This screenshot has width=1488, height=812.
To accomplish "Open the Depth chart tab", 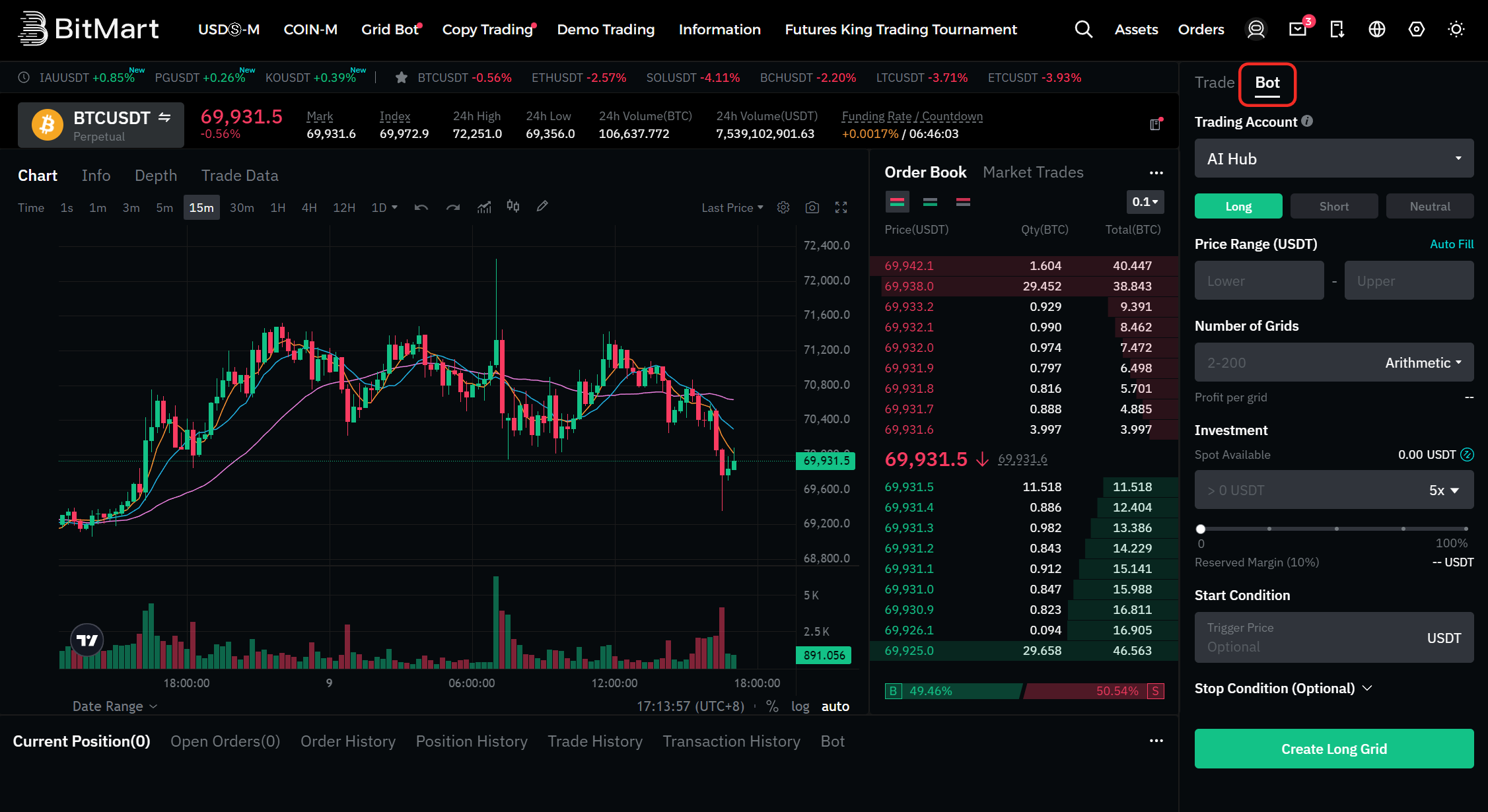I will click(x=156, y=176).
